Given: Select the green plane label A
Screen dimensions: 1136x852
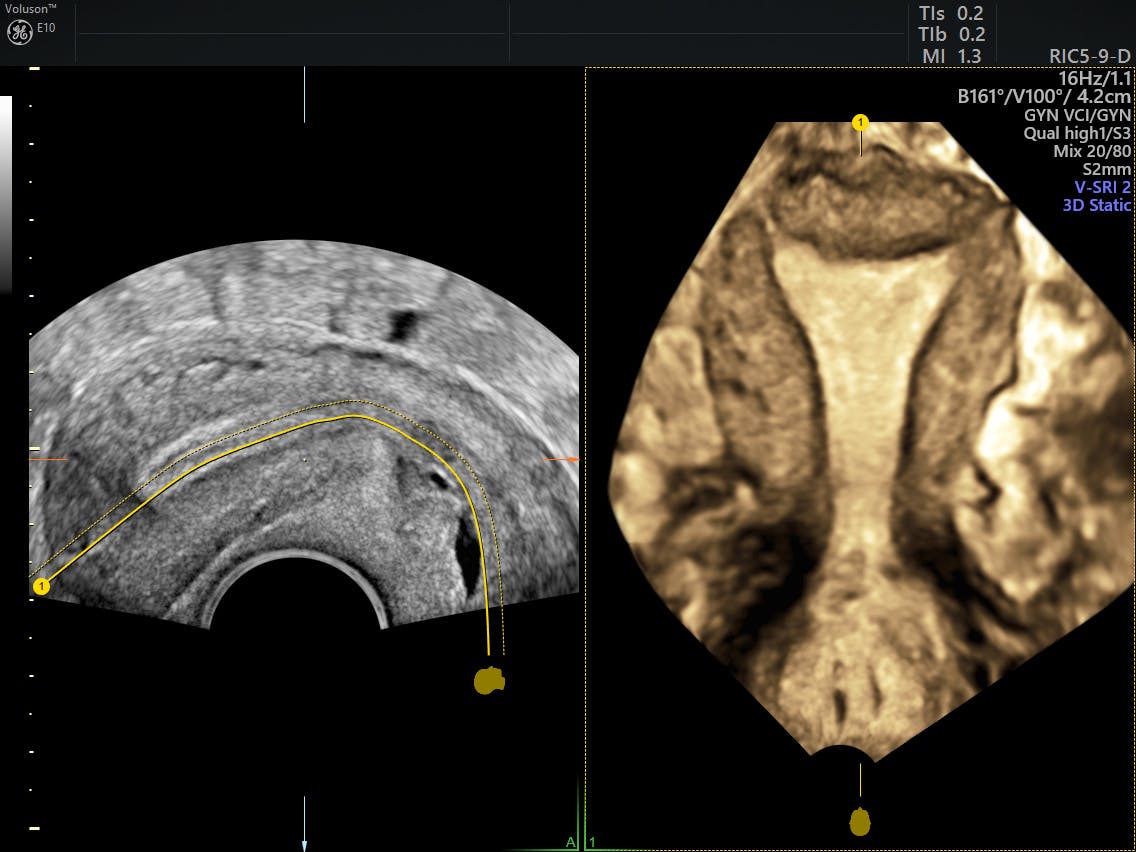Looking at the screenshot, I should pyautogui.click(x=570, y=842).
